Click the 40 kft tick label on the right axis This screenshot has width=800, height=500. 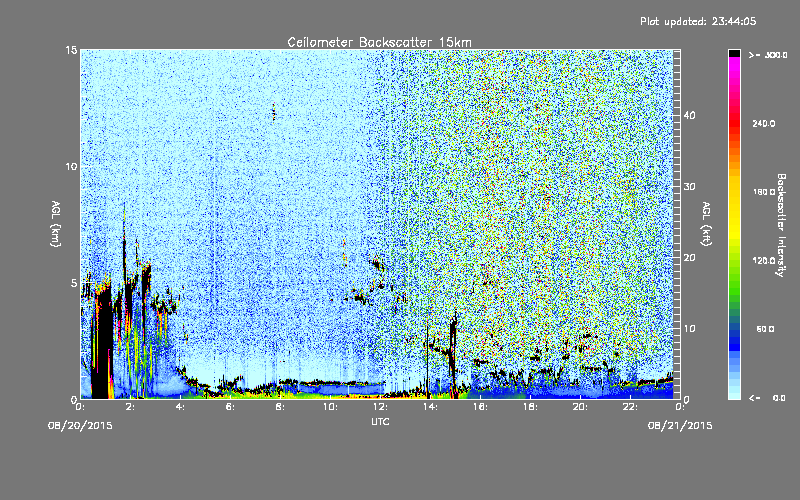[689, 116]
